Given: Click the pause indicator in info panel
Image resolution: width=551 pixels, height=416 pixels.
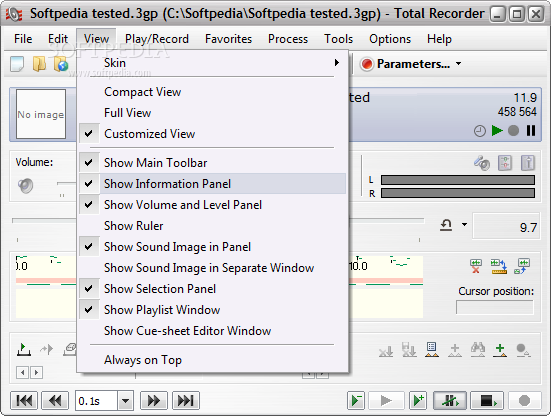Looking at the screenshot, I should pos(531,130).
